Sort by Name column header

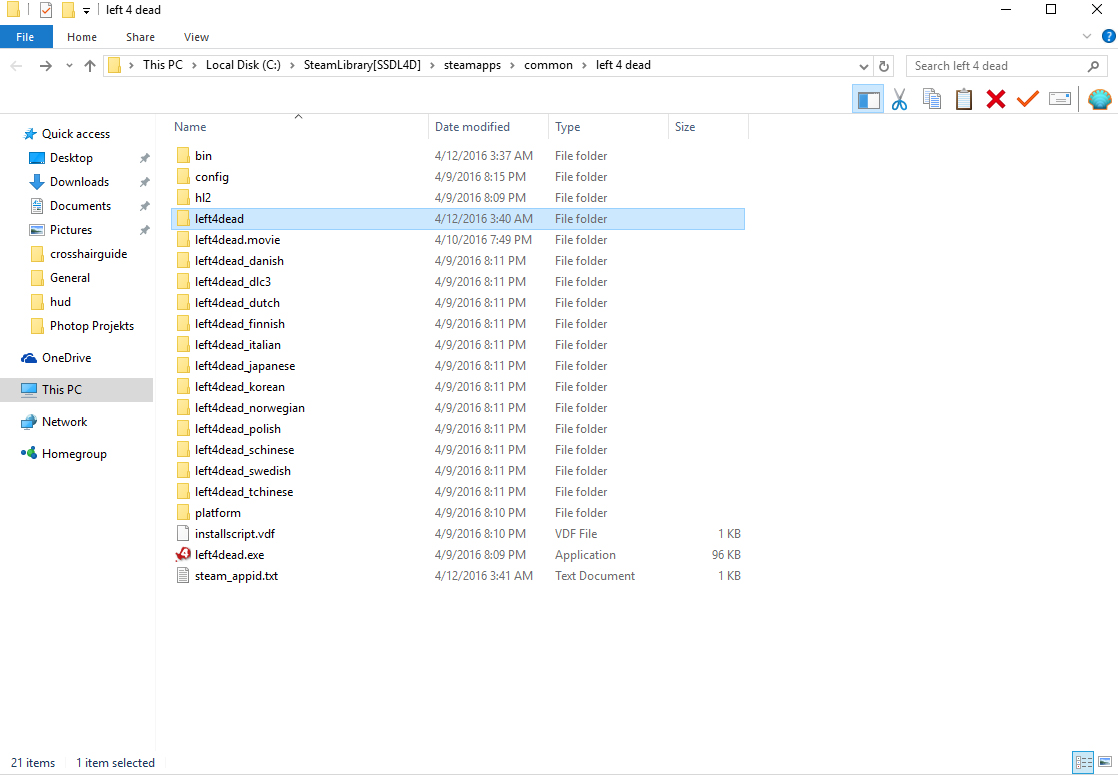coord(298,127)
